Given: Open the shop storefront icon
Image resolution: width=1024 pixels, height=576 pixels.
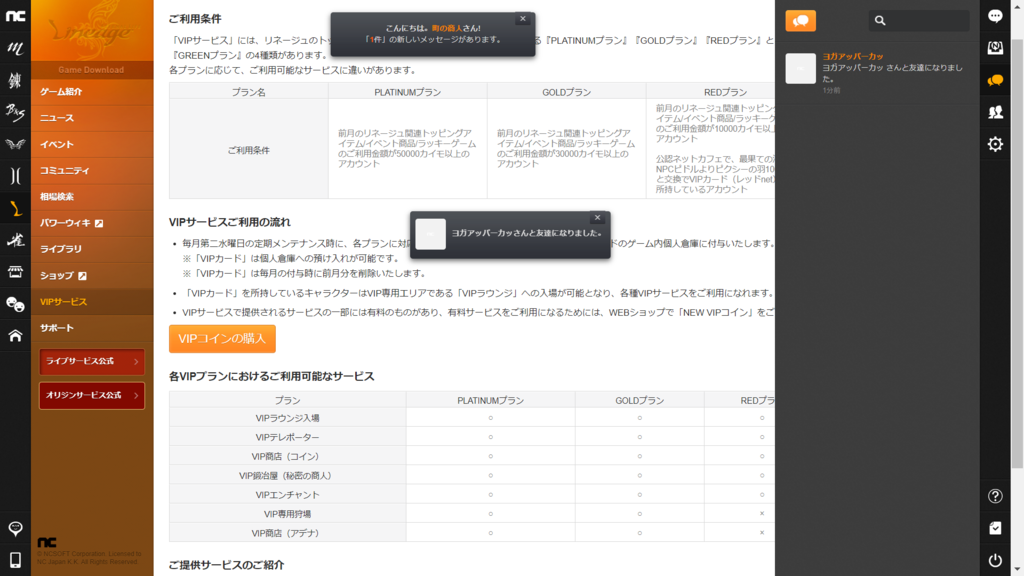Looking at the screenshot, I should pyautogui.click(x=15, y=272).
